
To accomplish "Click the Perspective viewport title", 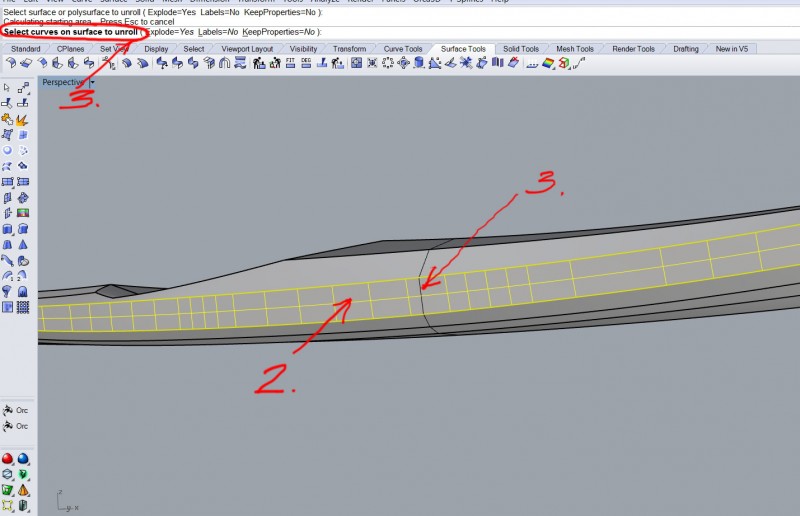I will point(63,82).
